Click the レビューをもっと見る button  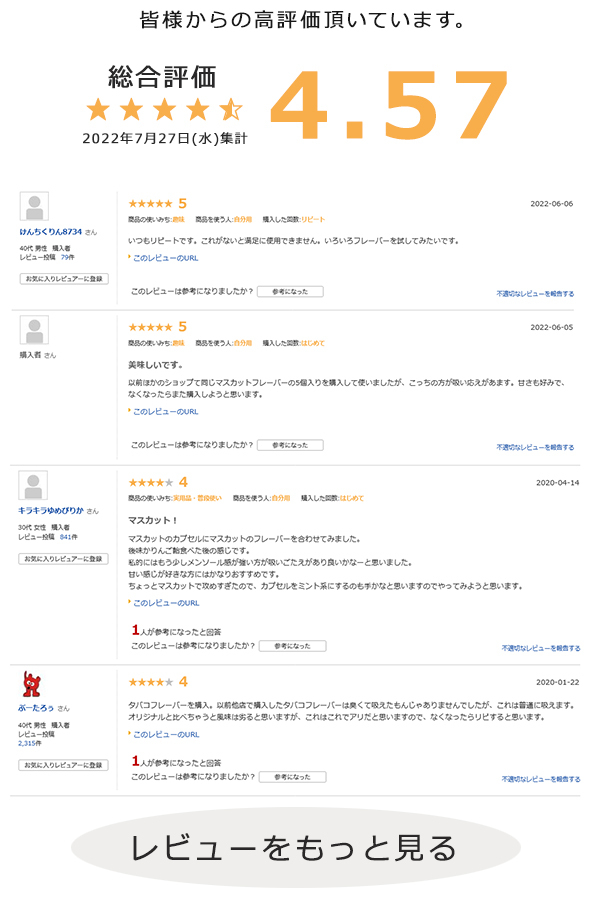pos(295,847)
